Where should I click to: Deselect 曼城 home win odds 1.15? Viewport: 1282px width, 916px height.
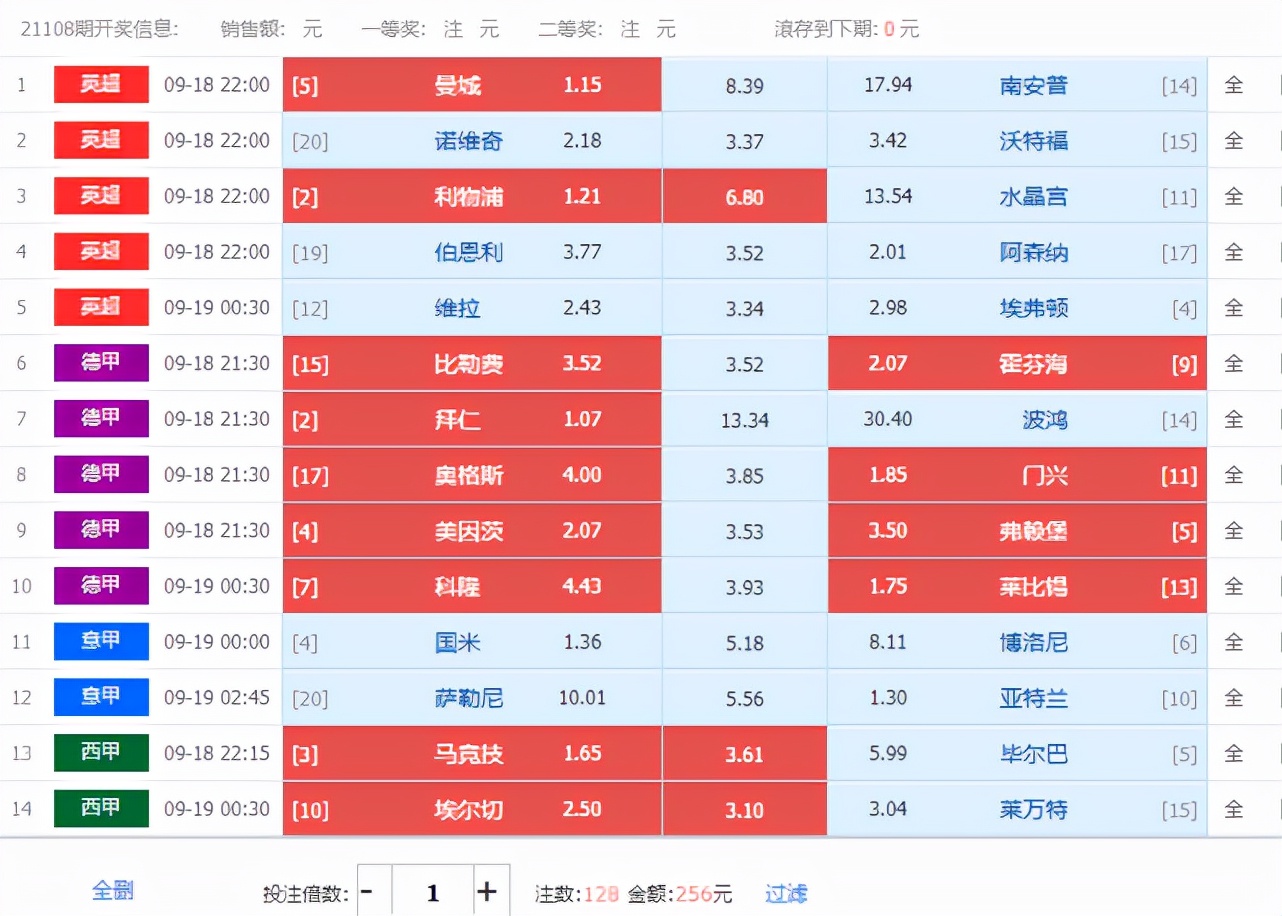coord(470,84)
